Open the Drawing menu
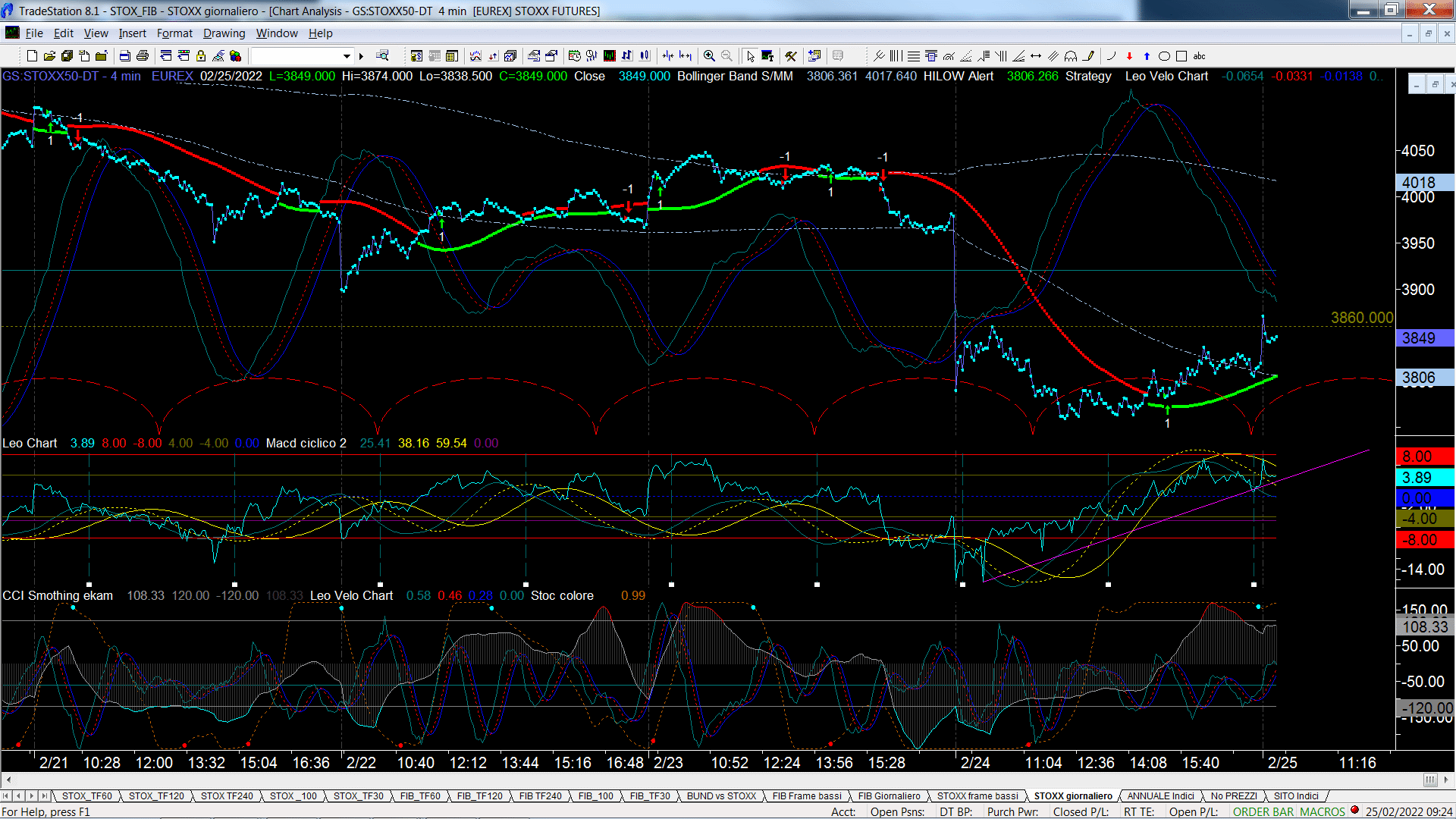The height and width of the screenshot is (819, 1456). pyautogui.click(x=224, y=33)
